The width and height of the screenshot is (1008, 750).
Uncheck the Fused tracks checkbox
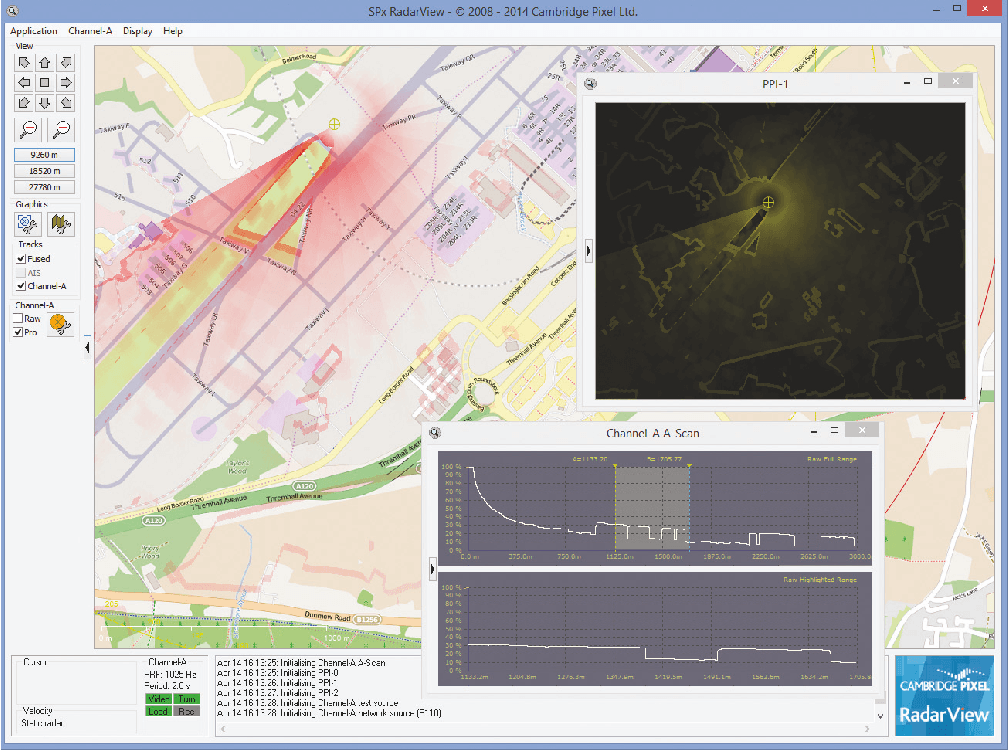tap(20, 259)
